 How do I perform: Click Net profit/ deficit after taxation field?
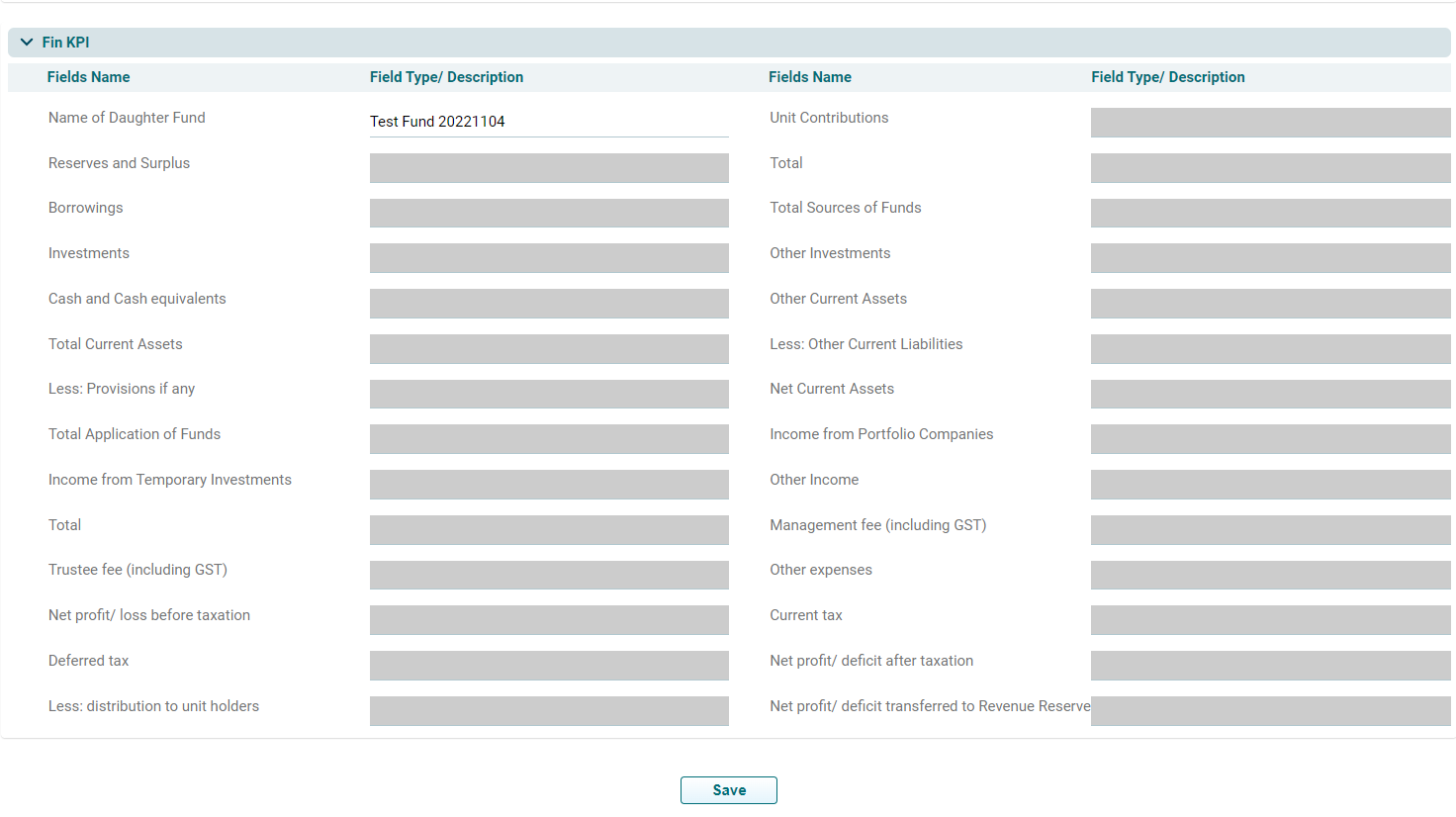(x=1270, y=666)
